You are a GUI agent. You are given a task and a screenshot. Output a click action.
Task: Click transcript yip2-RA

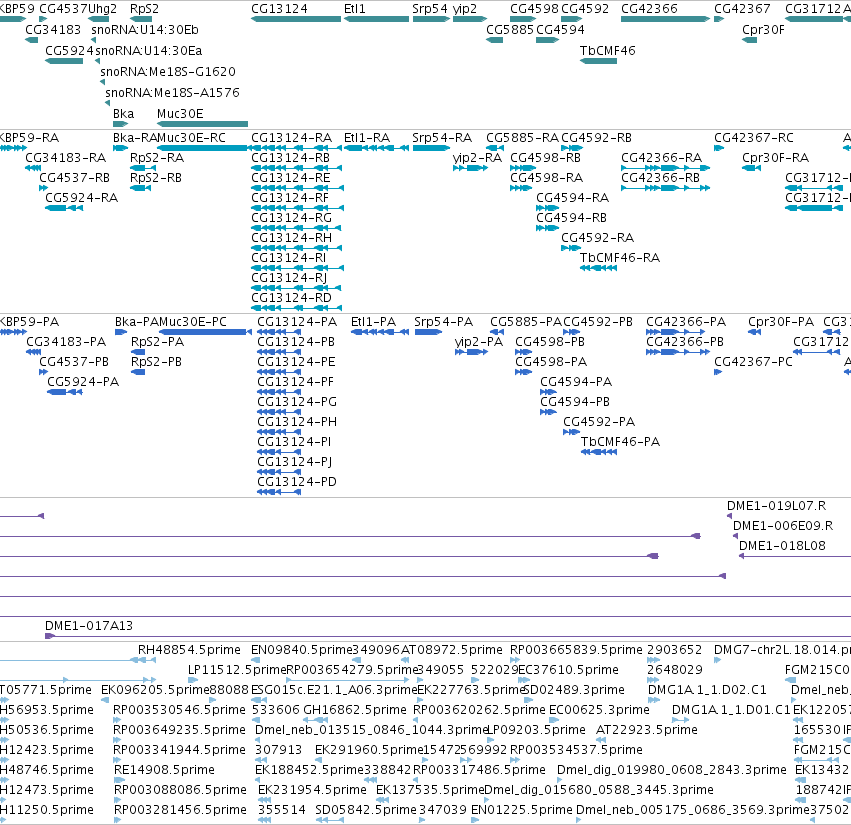(470, 168)
